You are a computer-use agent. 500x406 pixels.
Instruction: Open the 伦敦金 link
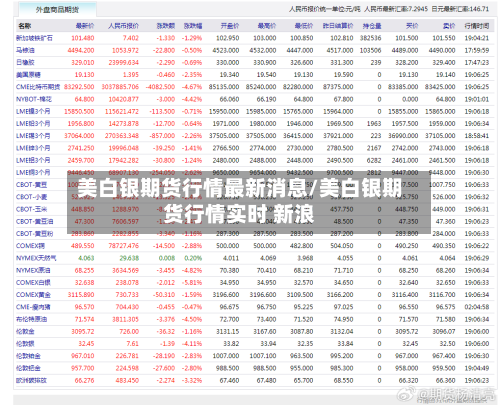click(x=25, y=332)
